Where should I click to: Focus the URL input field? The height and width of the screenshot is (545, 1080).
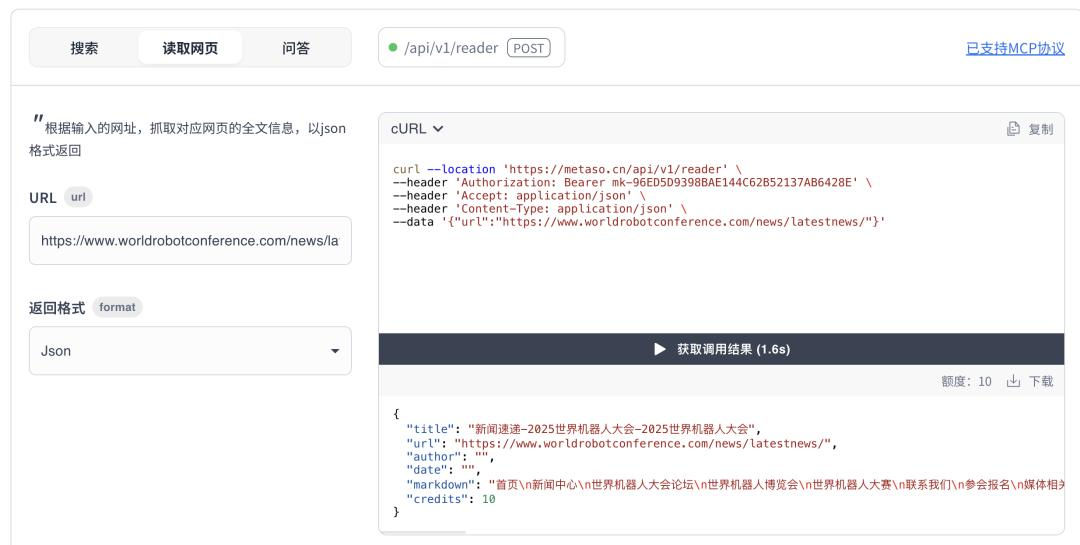coord(190,240)
